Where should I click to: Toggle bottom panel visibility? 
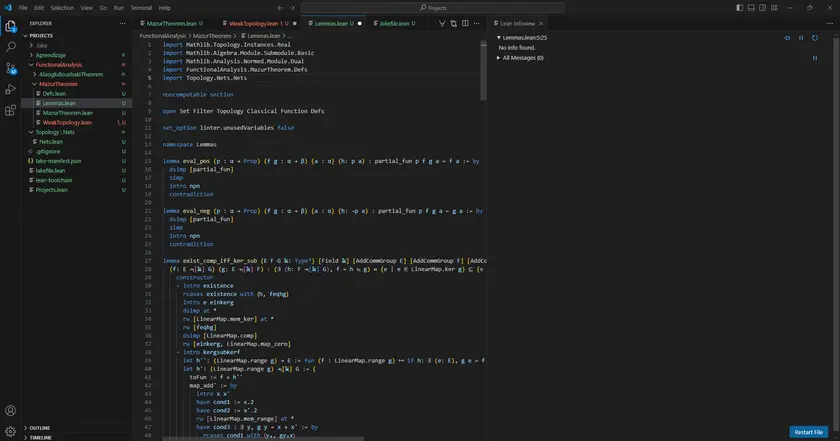[x=751, y=8]
